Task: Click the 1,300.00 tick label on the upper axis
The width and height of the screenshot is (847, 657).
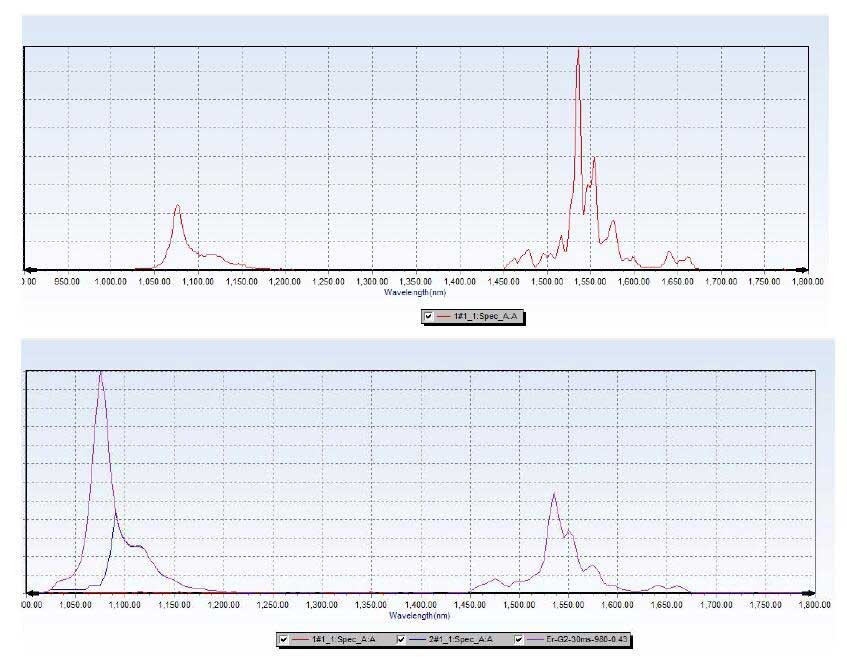Action: click(372, 282)
